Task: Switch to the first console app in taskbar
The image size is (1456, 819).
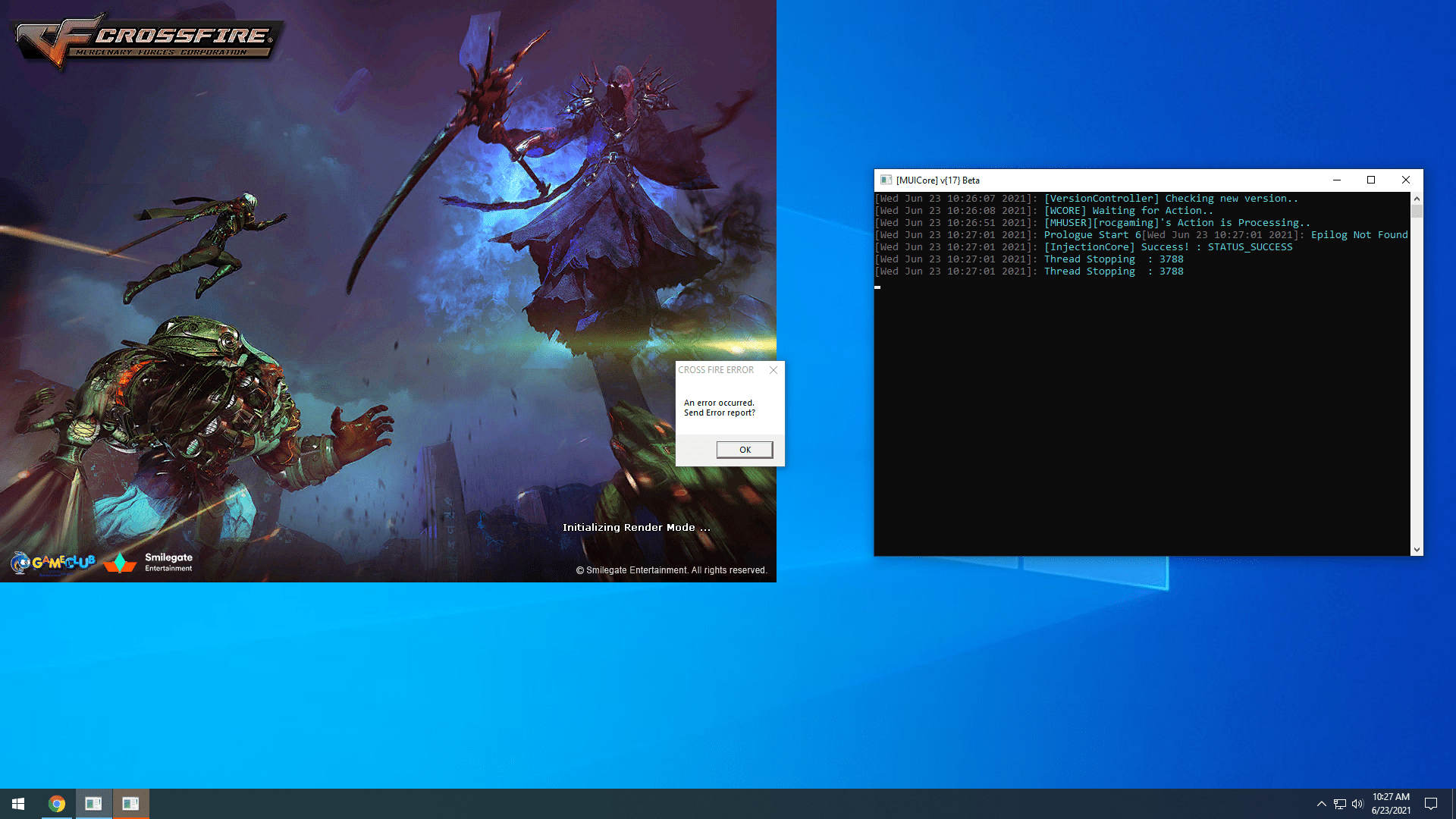Action: [93, 804]
